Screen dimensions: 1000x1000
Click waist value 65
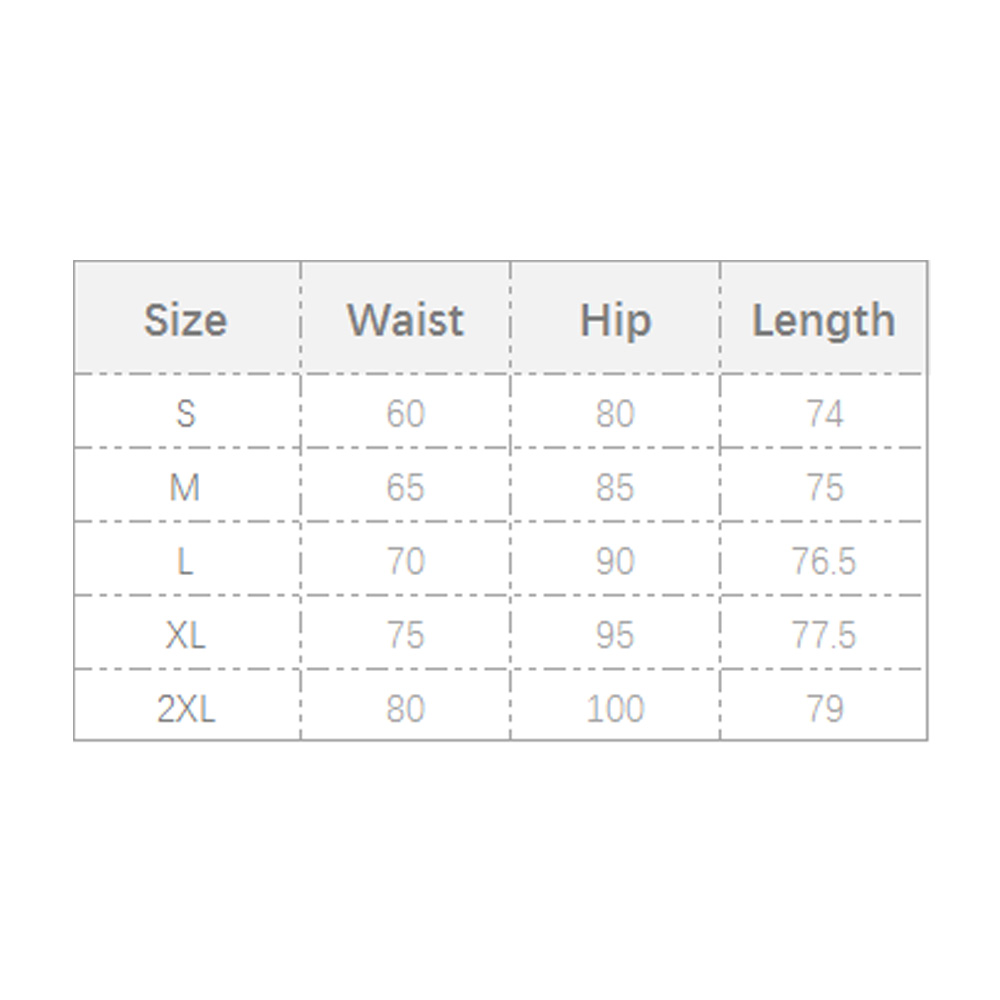click(405, 487)
